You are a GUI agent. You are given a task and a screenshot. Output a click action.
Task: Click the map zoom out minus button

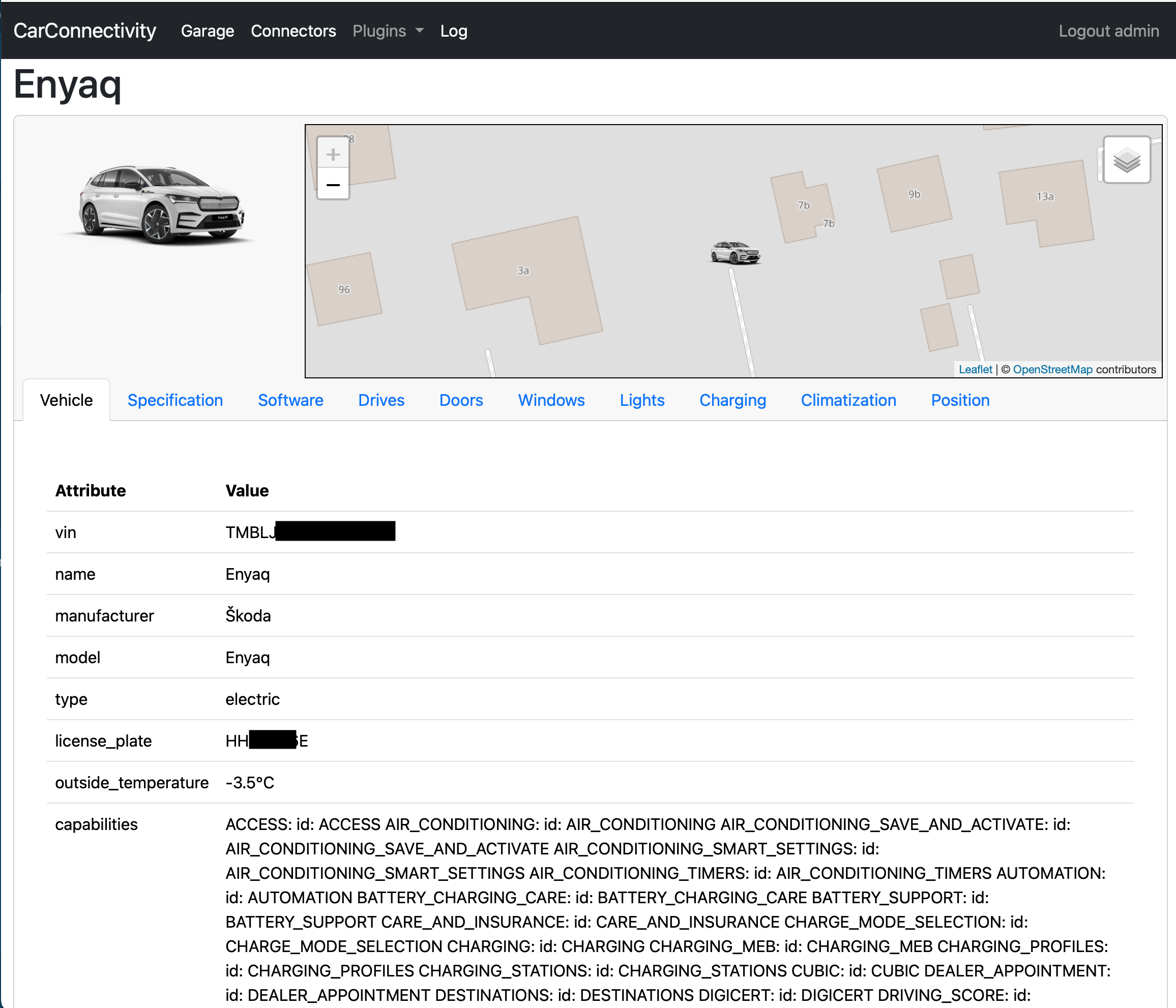(x=333, y=185)
